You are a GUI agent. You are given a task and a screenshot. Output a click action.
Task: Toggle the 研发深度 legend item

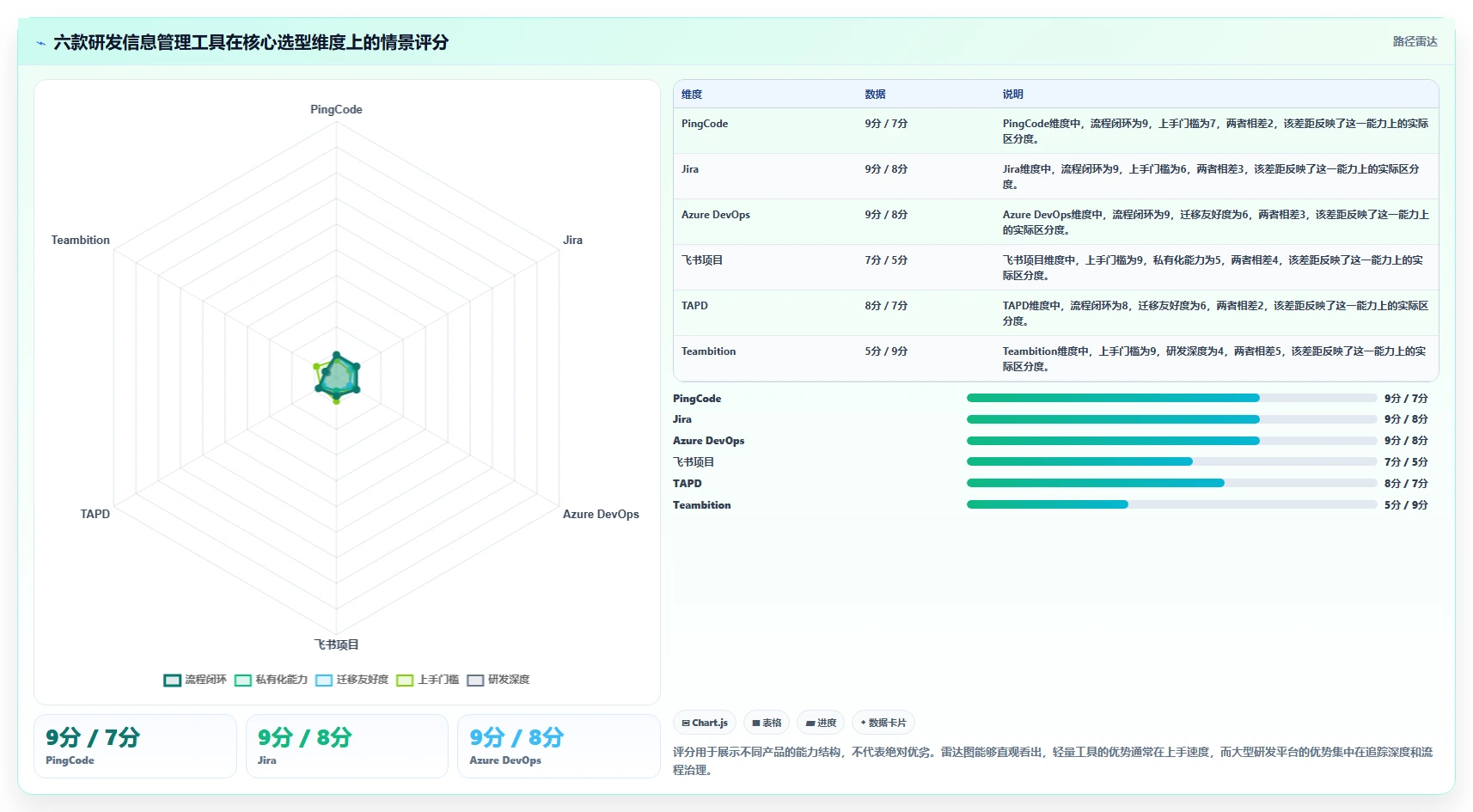click(x=498, y=680)
